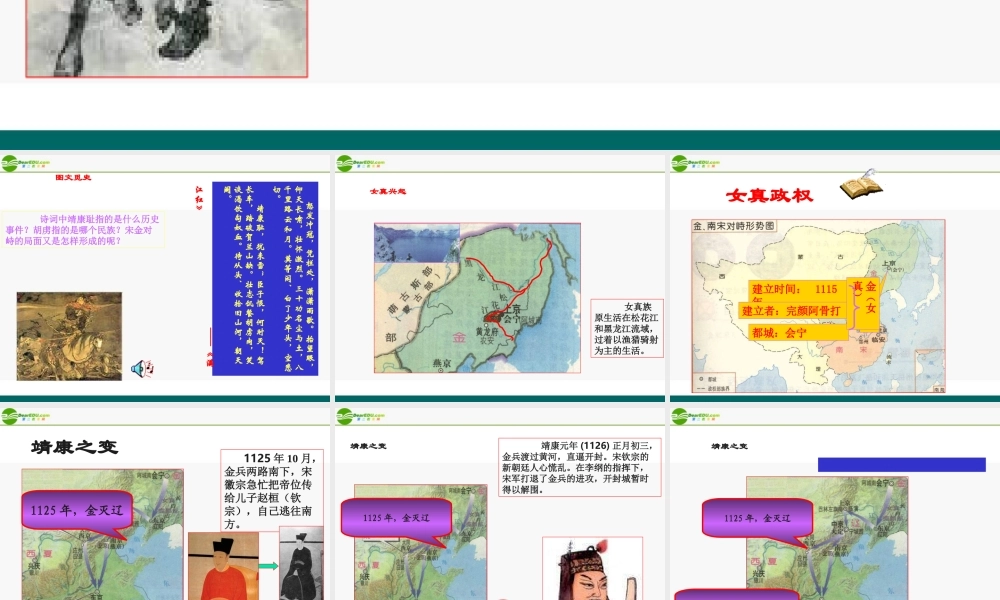Select the 1125年10月 金兵两路南下 text box
This screenshot has height=600, width=1000.
[x=272, y=490]
